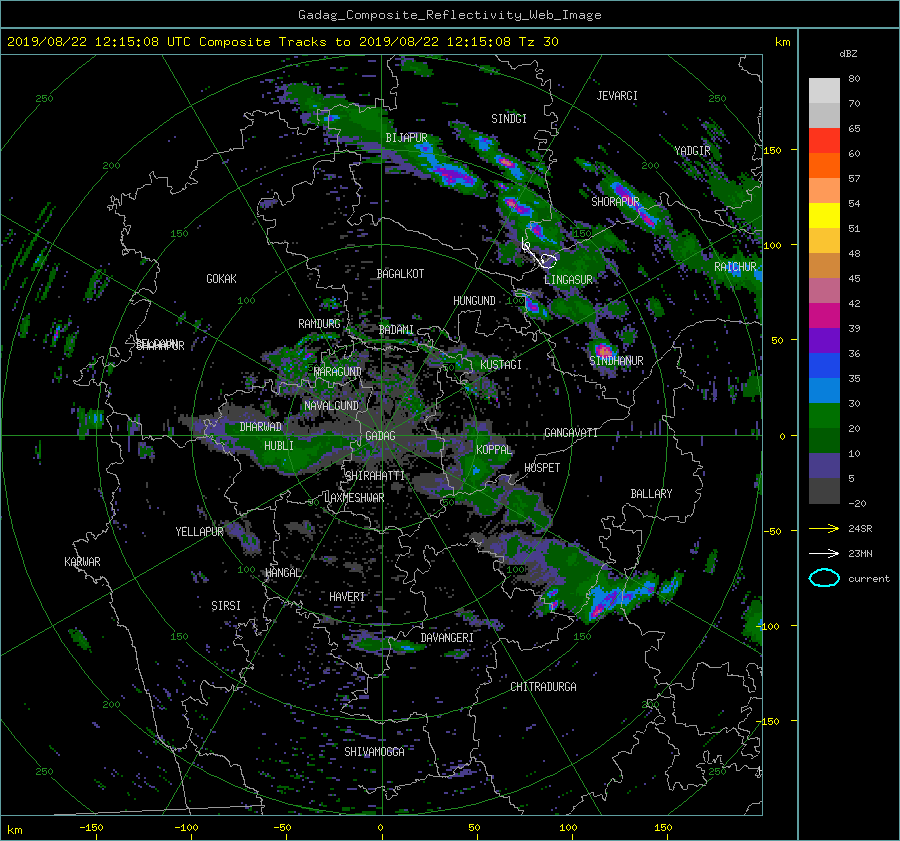Click the 'BAGALKOT' city label

[x=400, y=274]
